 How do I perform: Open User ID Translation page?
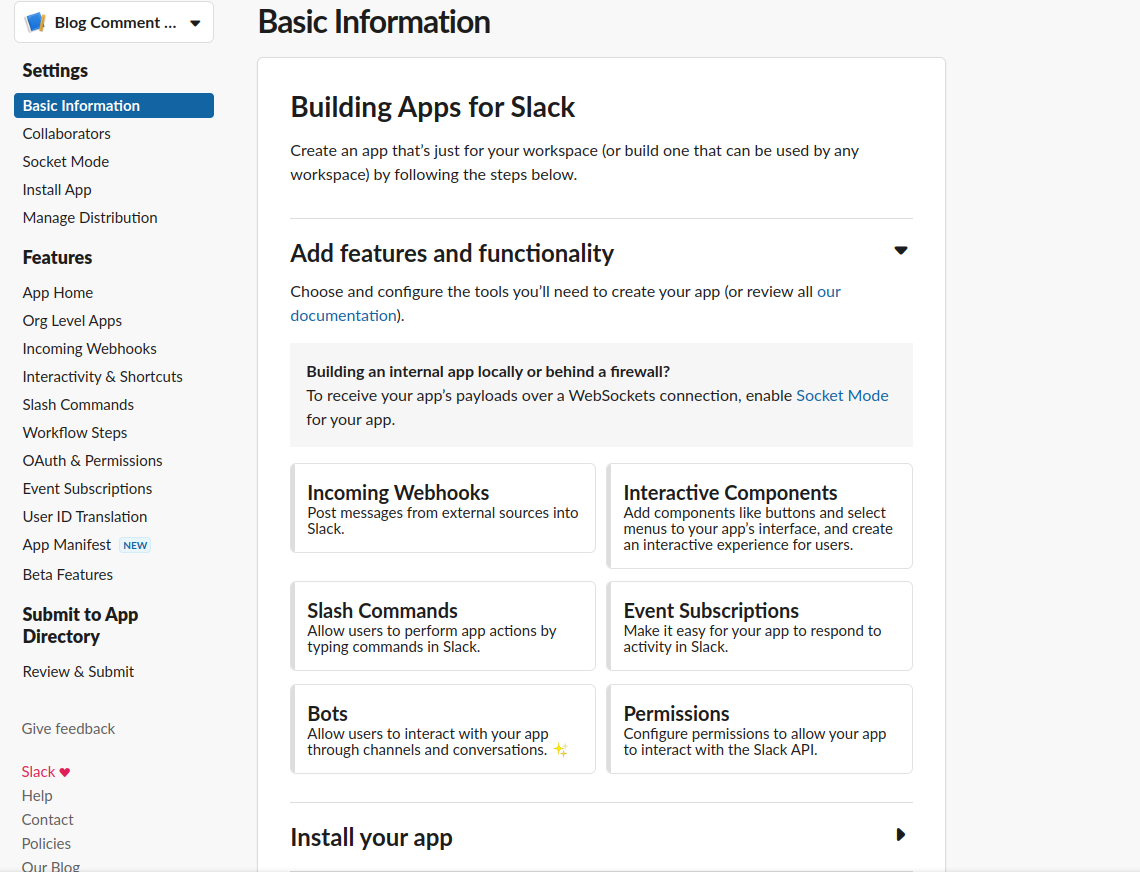[85, 517]
